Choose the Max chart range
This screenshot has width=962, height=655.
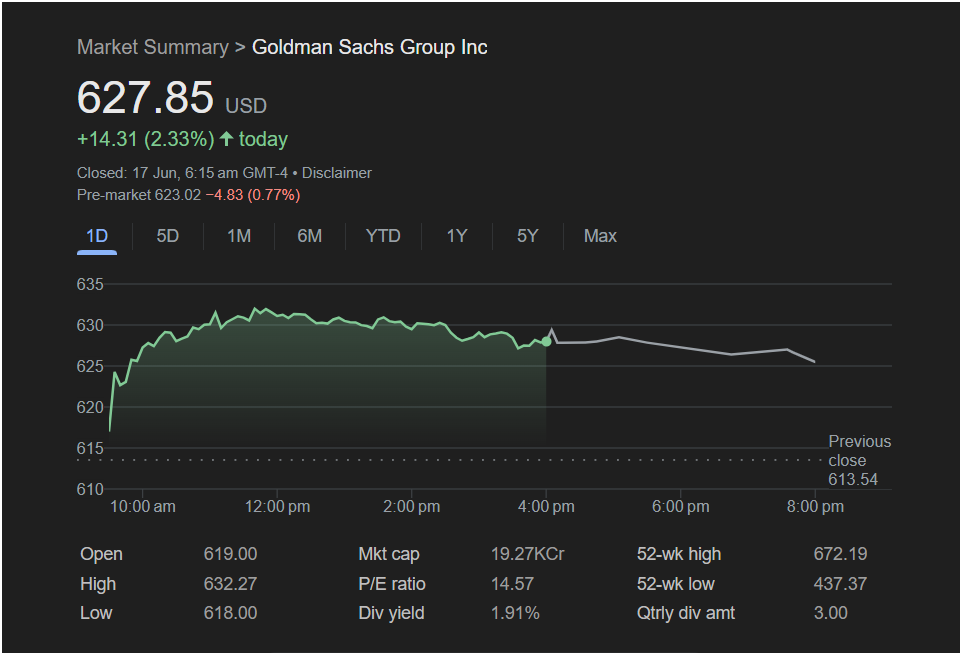[x=600, y=236]
